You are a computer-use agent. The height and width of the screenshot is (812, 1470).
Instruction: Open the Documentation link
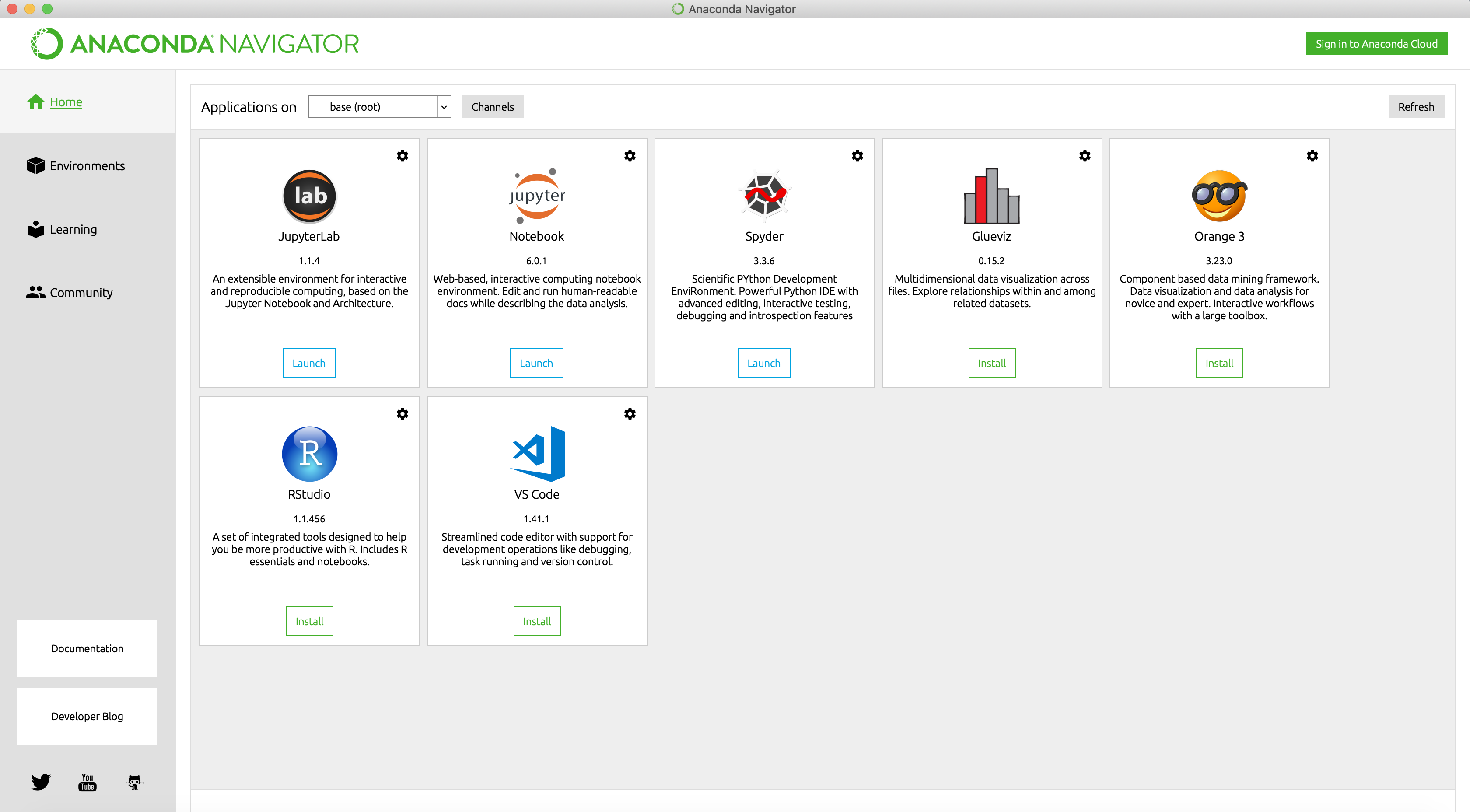(x=87, y=648)
